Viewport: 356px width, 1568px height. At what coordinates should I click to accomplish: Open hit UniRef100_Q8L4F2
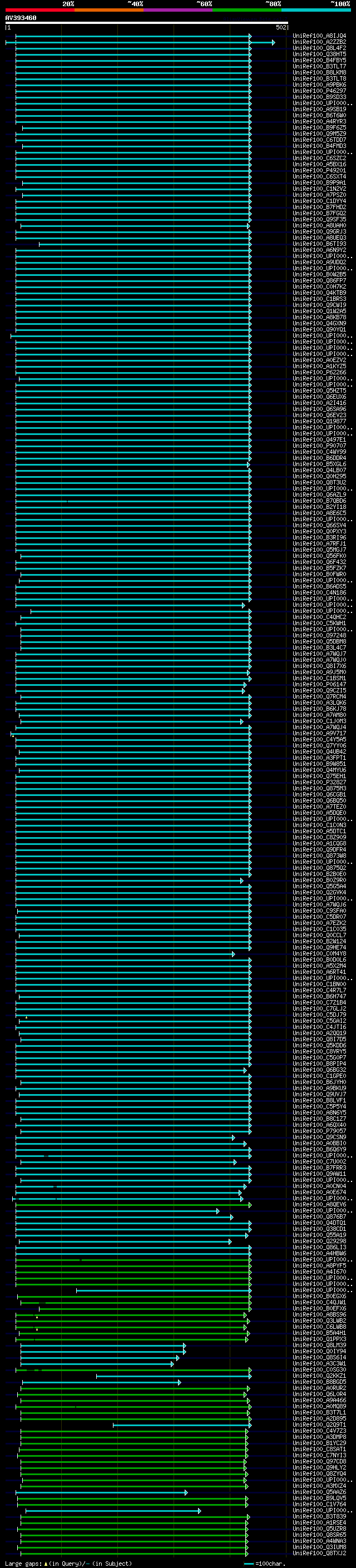(x=319, y=48)
